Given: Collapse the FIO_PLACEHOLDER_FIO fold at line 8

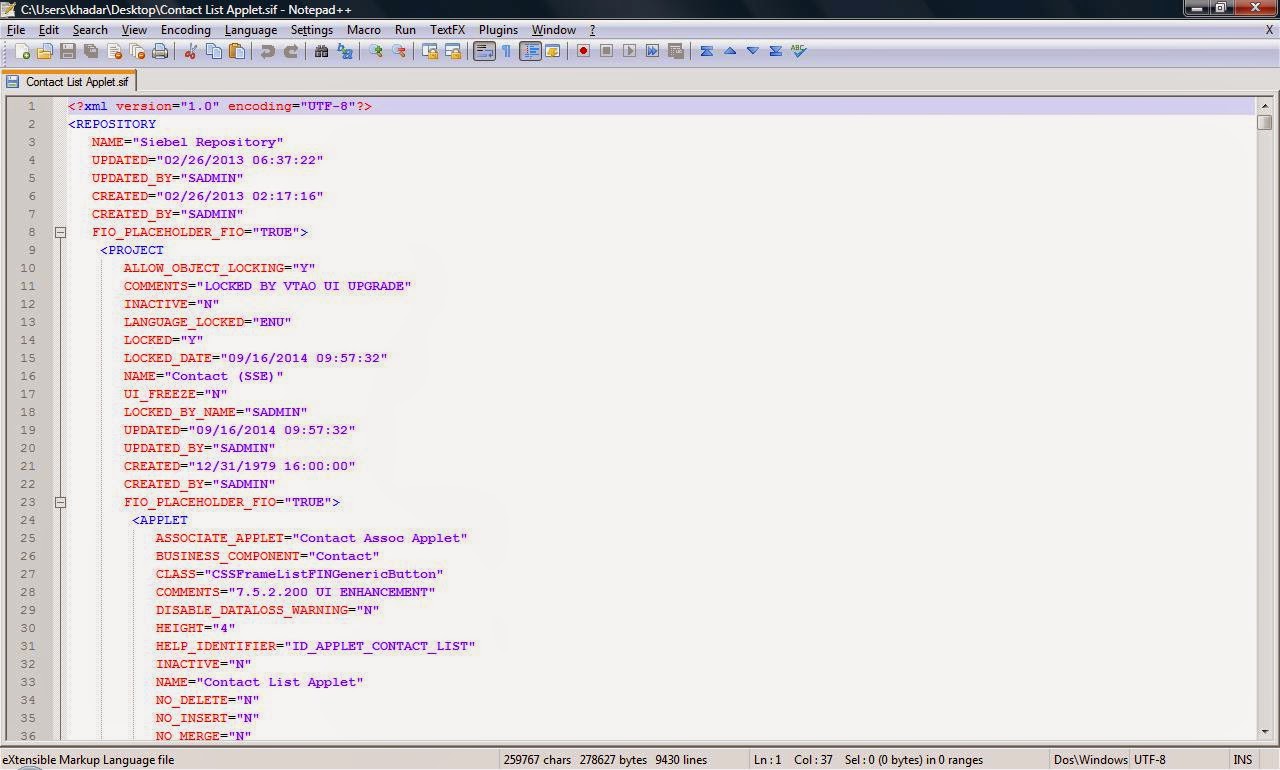Looking at the screenshot, I should pos(60,232).
